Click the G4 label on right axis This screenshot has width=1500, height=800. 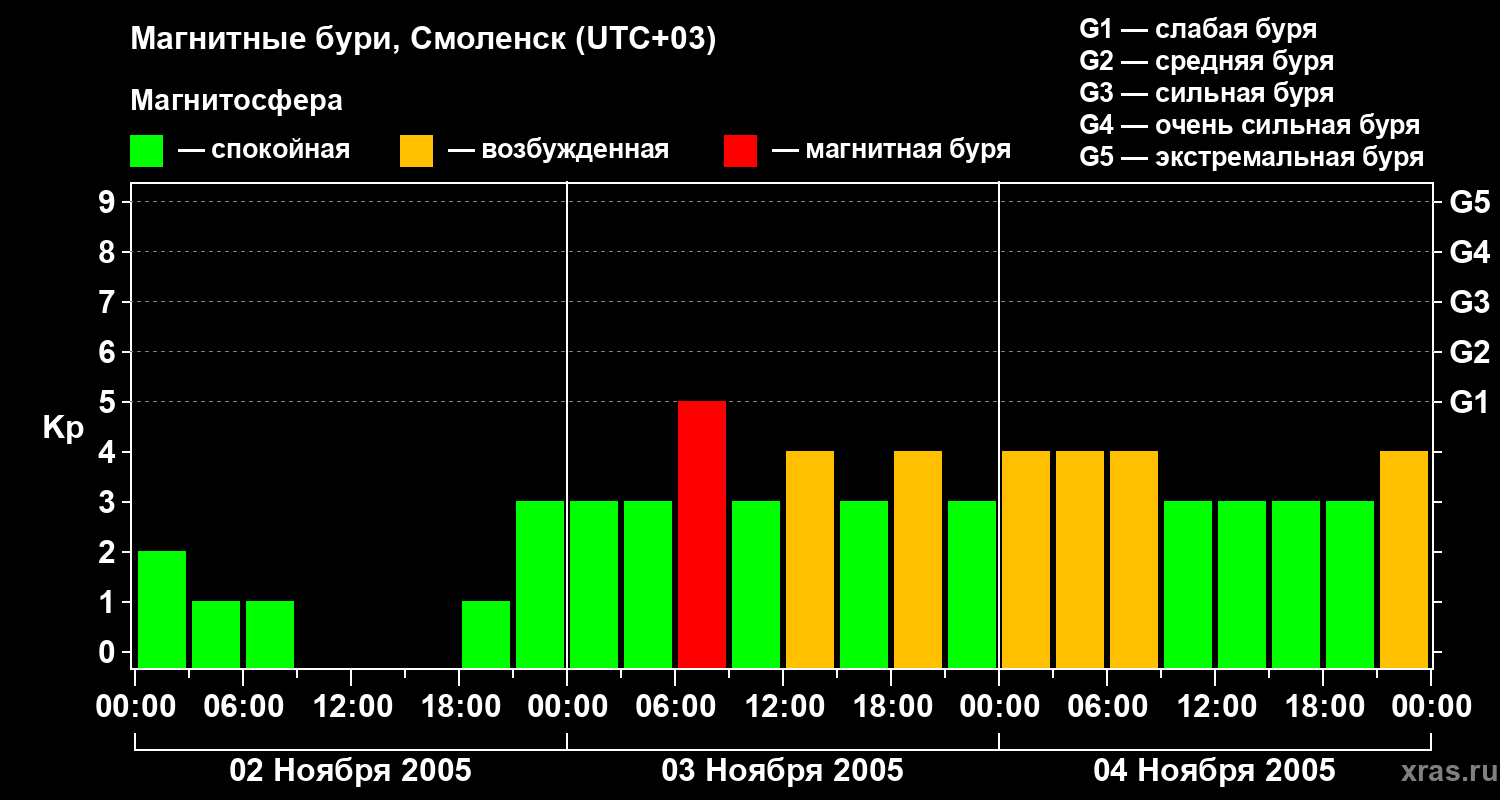(x=1469, y=252)
